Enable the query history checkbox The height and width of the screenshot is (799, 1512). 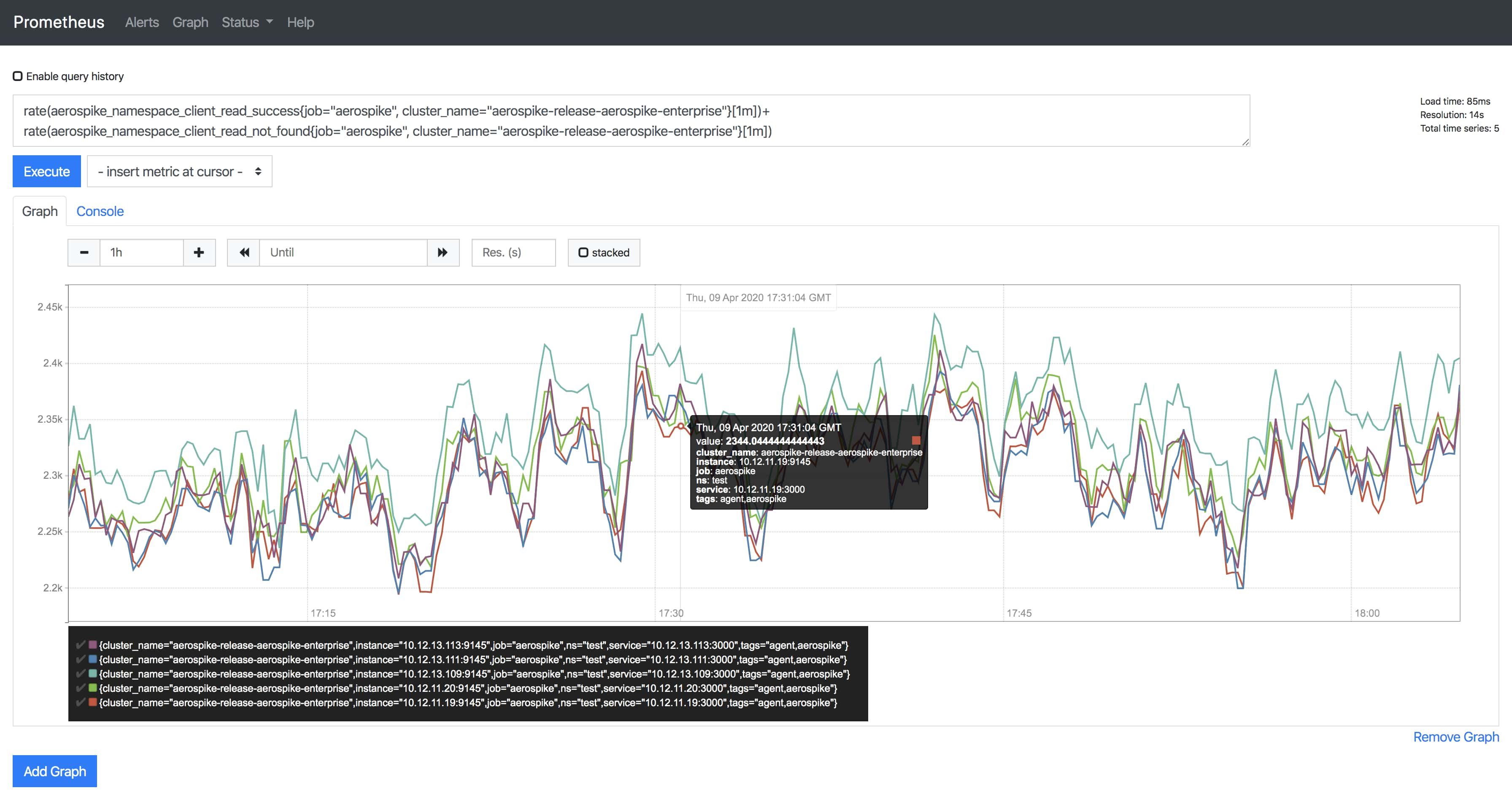coord(17,76)
